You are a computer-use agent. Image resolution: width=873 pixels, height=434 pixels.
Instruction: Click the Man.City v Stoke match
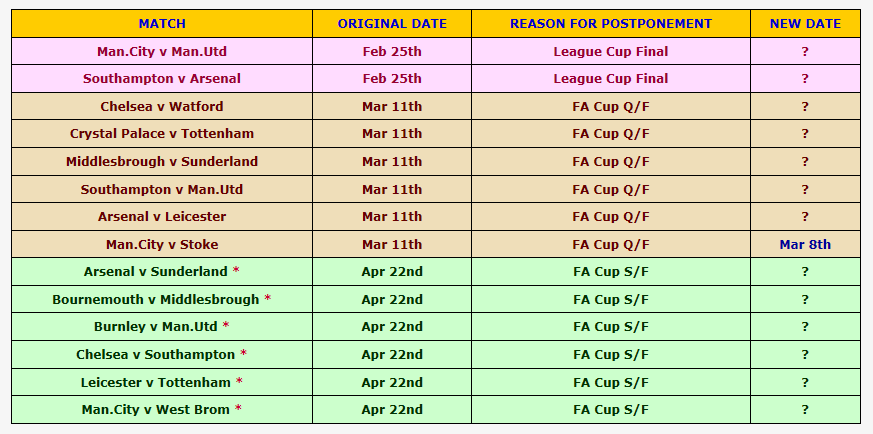(x=161, y=244)
